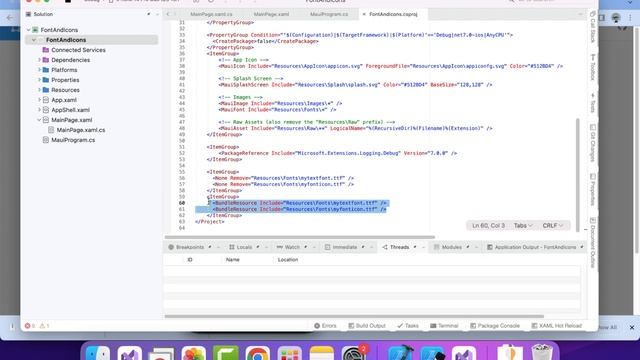Open Google Chrome from the Dock
This screenshot has width=640, height=360.
(258, 353)
